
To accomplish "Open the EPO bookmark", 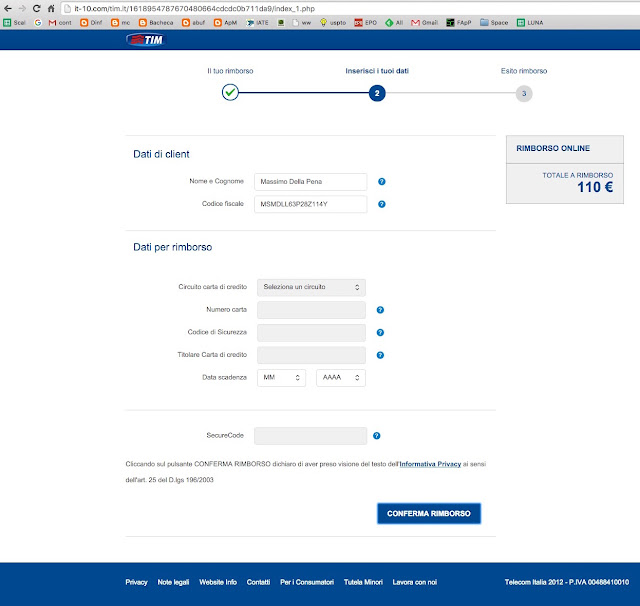I will pos(366,23).
